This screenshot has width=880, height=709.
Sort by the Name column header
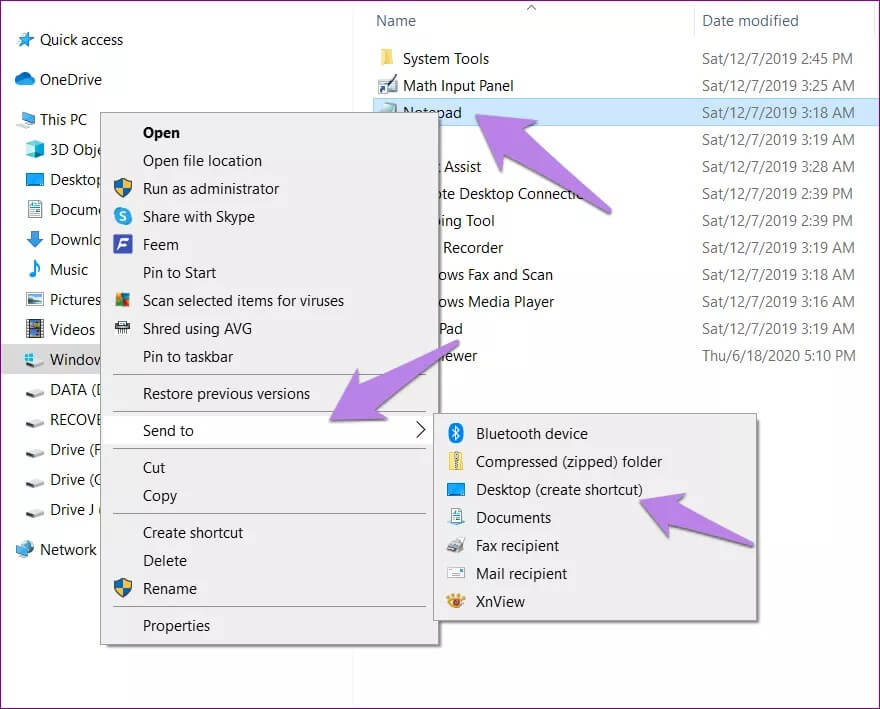tap(396, 21)
